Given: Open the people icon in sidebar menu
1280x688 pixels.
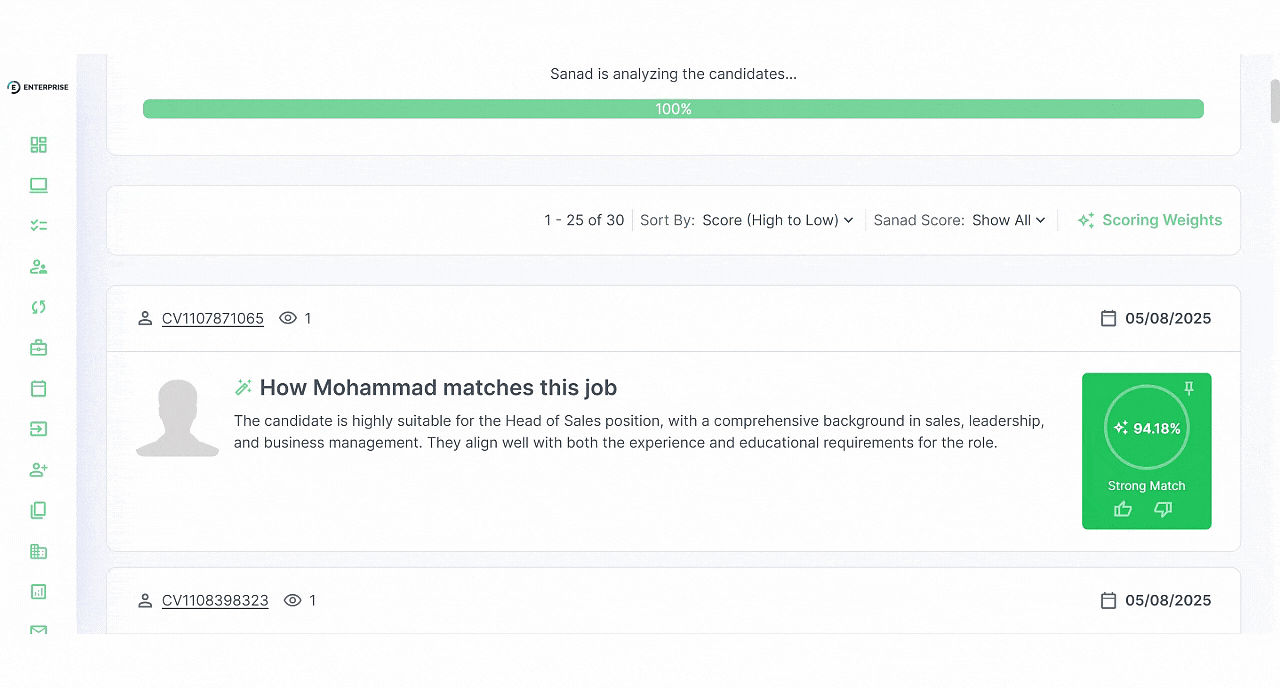Looking at the screenshot, I should click(x=39, y=267).
